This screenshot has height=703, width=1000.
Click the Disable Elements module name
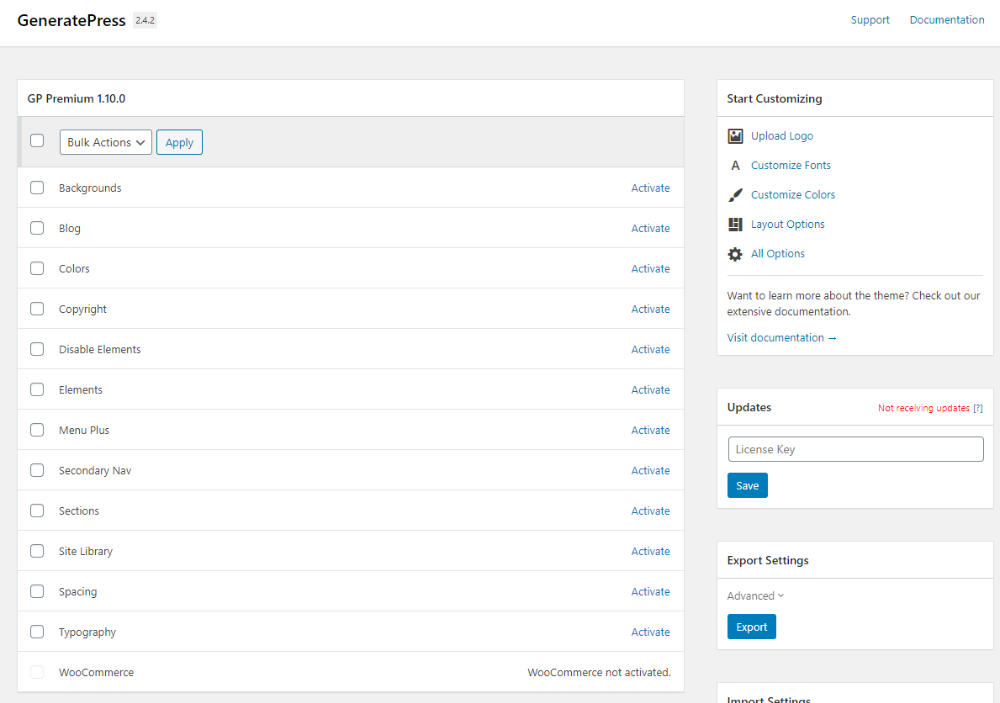tap(99, 350)
